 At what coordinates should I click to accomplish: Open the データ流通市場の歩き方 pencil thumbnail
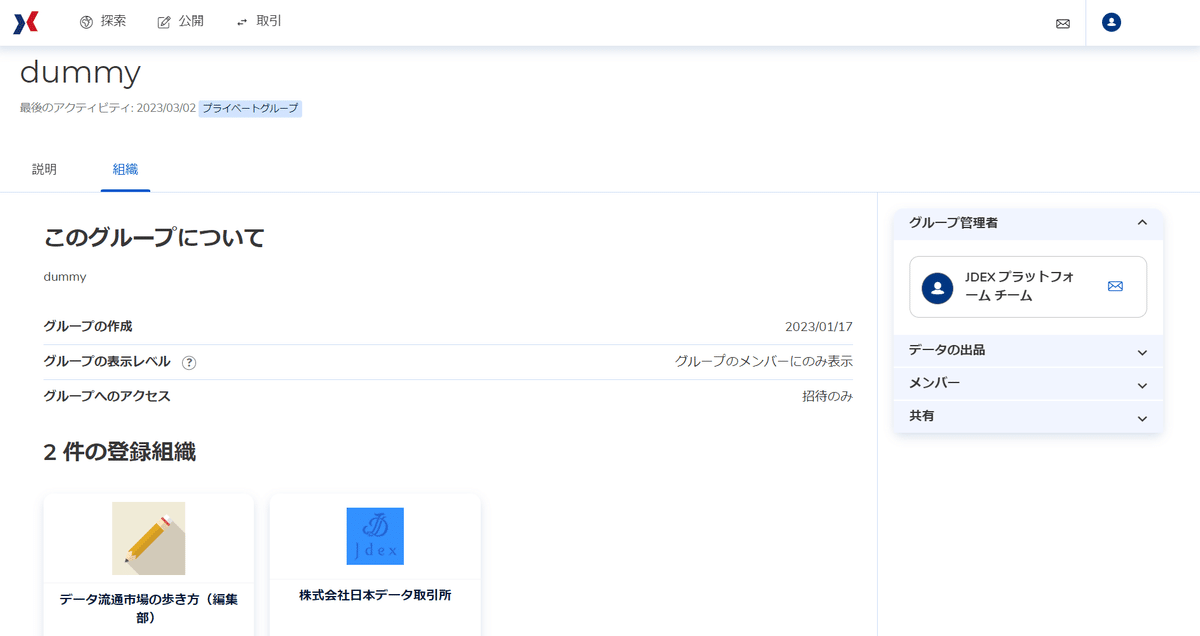(x=148, y=538)
